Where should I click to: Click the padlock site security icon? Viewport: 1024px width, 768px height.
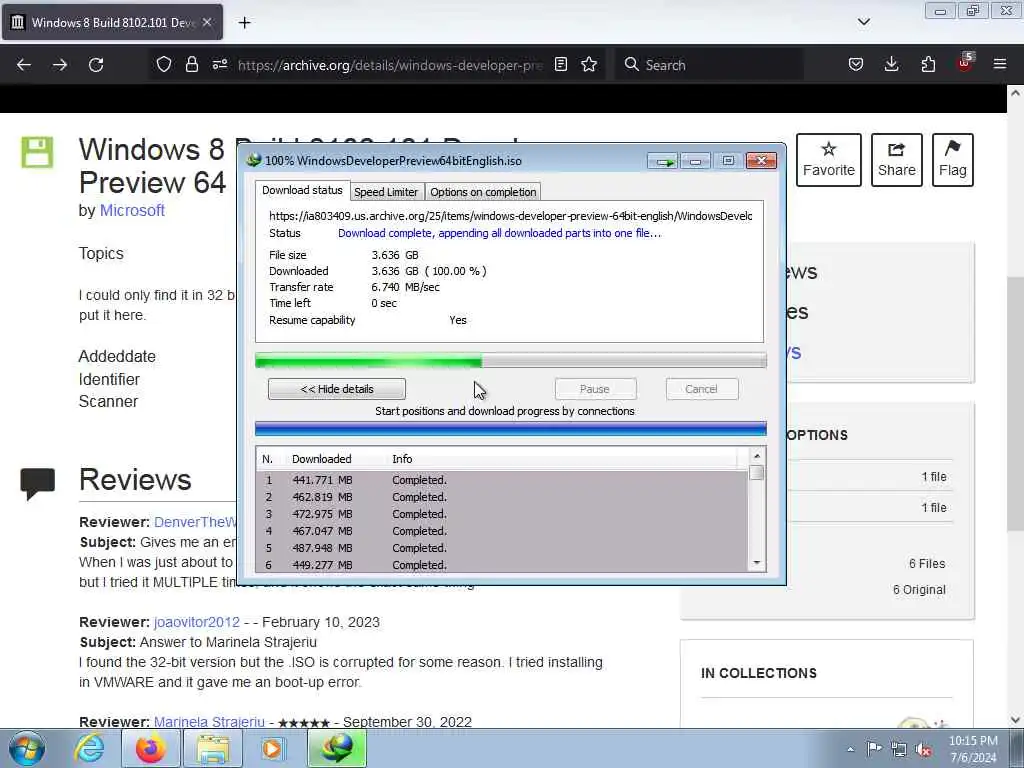click(x=191, y=64)
